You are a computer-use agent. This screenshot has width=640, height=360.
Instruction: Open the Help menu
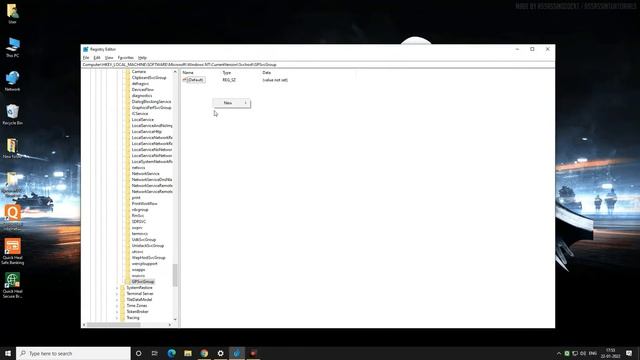pyautogui.click(x=142, y=58)
